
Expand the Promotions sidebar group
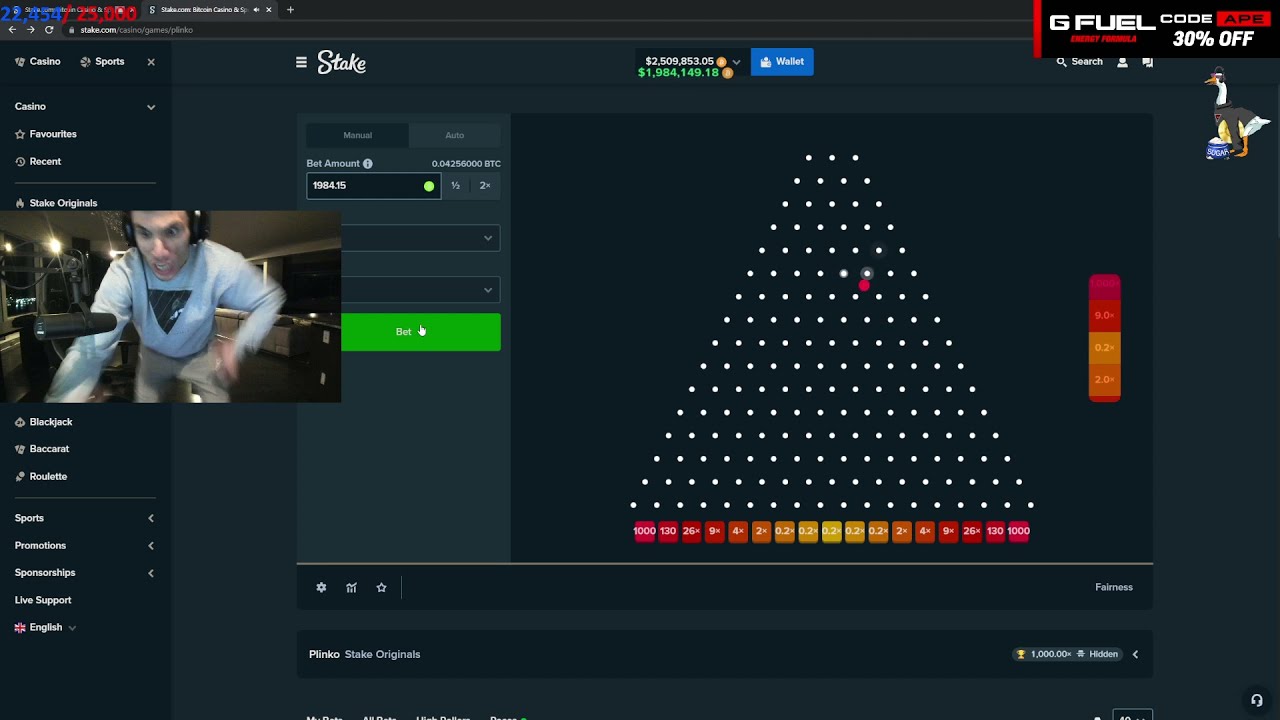(x=151, y=546)
